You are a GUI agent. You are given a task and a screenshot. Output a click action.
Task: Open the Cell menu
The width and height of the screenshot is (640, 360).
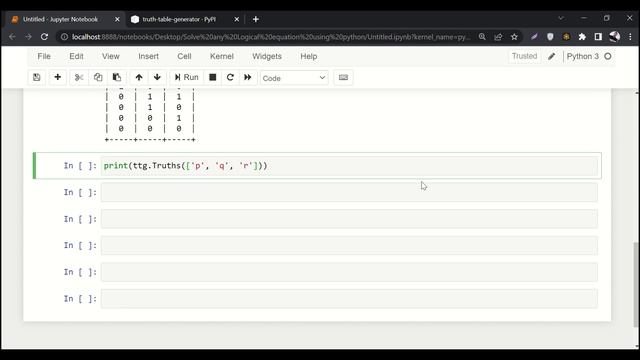[184, 56]
